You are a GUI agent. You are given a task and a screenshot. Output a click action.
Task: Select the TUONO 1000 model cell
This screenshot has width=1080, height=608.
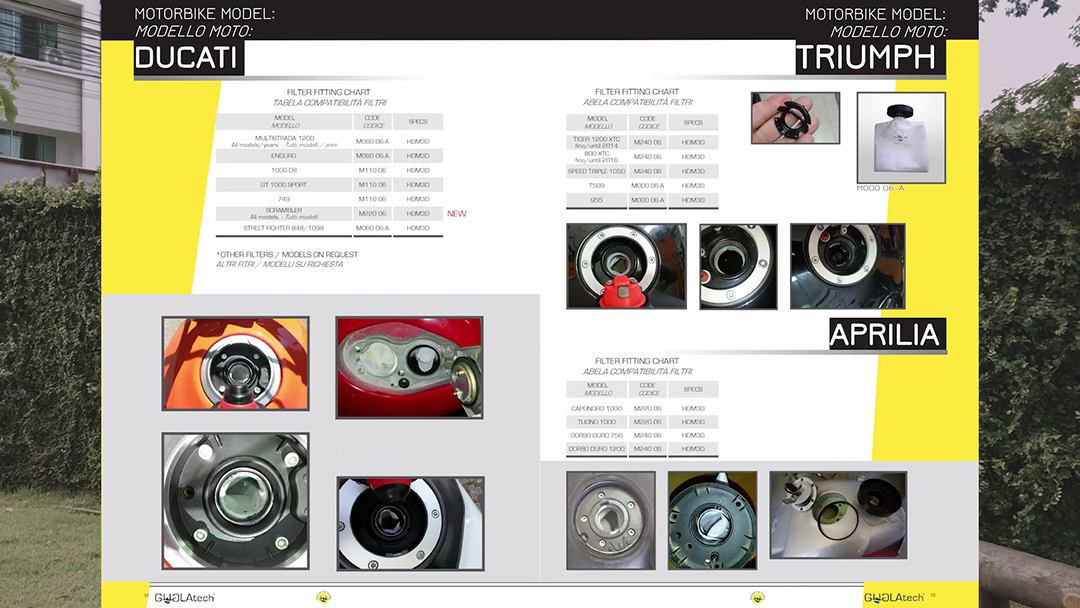(x=596, y=422)
